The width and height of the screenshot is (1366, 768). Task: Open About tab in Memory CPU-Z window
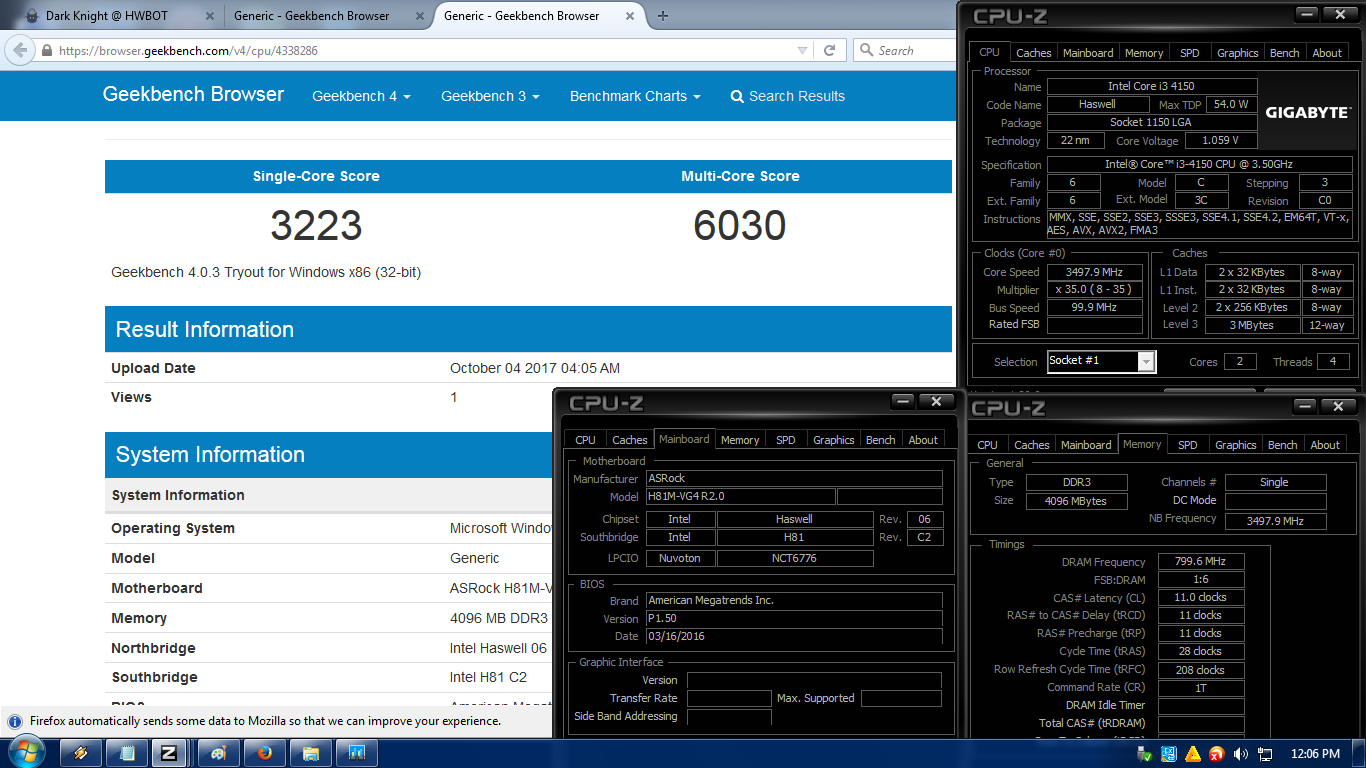click(1326, 445)
